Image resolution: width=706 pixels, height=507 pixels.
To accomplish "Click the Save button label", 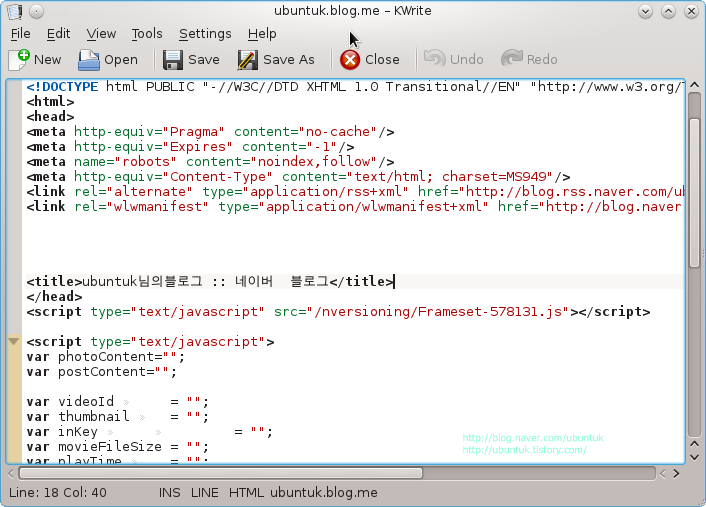I will (x=204, y=59).
